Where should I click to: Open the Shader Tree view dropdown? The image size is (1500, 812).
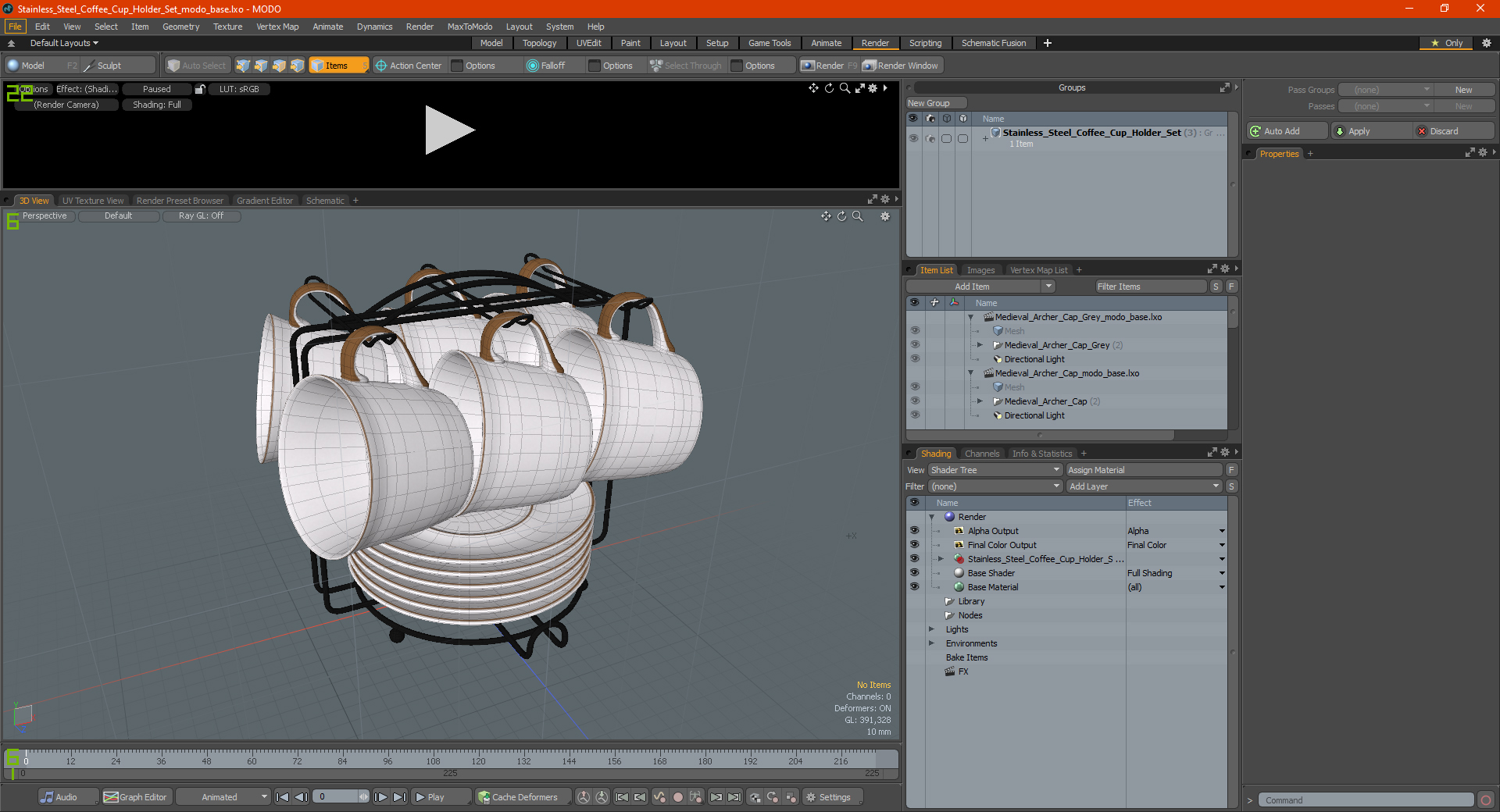tap(995, 470)
